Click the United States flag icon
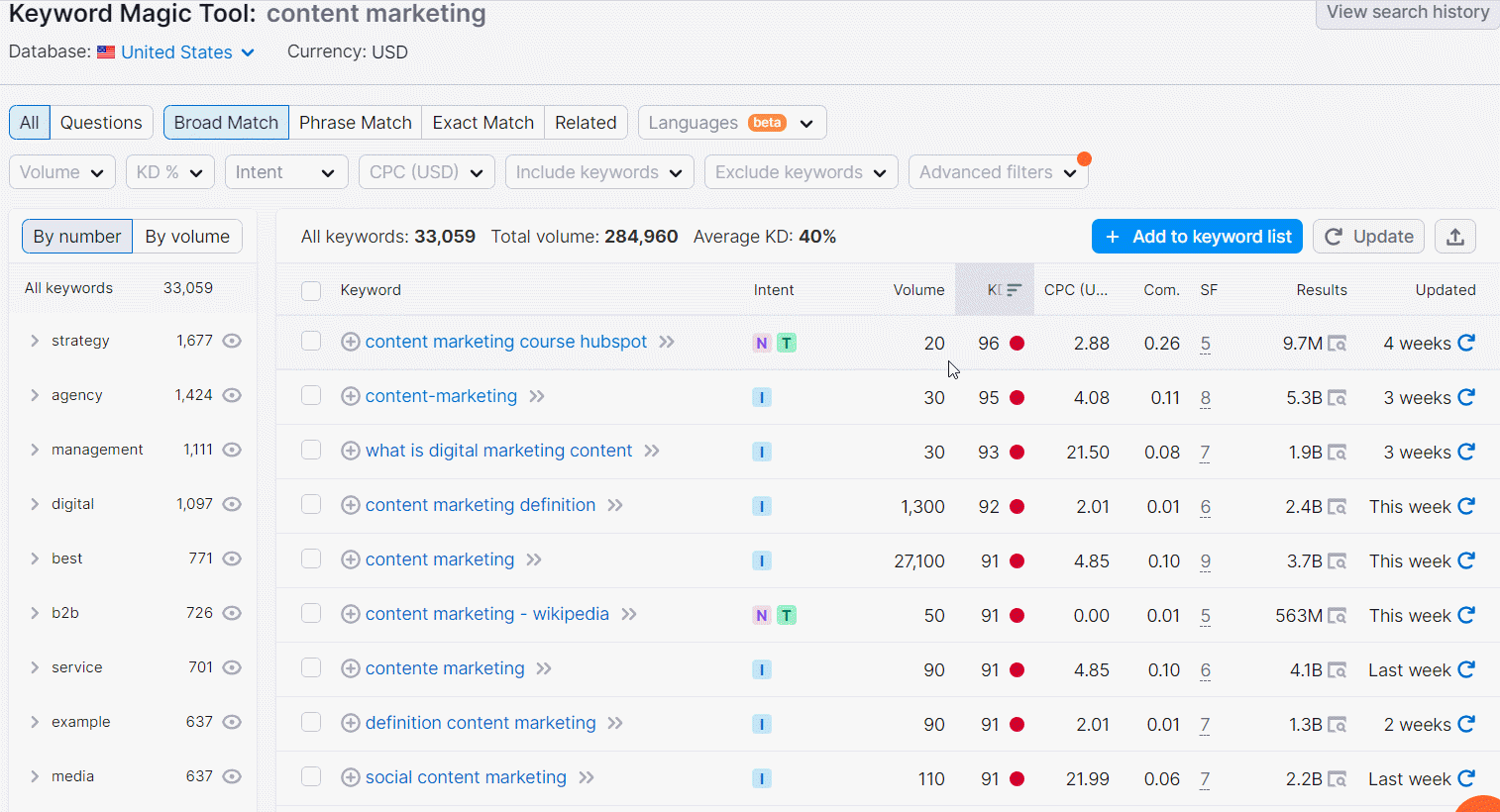This screenshot has height=812, width=1500. [106, 52]
